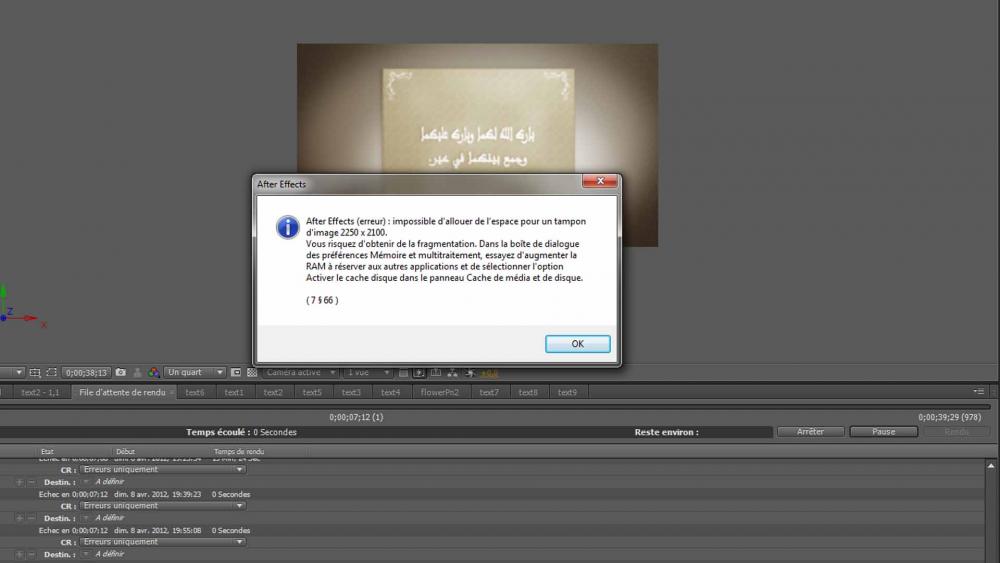Click the render progress bar

[x=495, y=406]
